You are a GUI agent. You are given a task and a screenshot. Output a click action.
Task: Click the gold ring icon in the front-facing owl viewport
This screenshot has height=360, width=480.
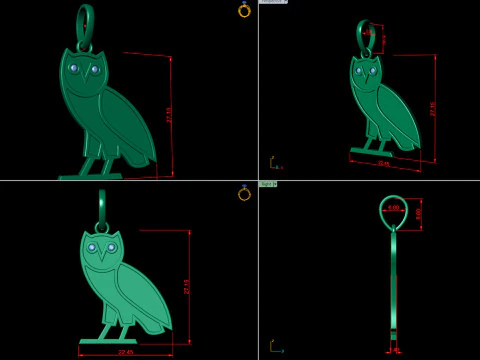[244, 193]
